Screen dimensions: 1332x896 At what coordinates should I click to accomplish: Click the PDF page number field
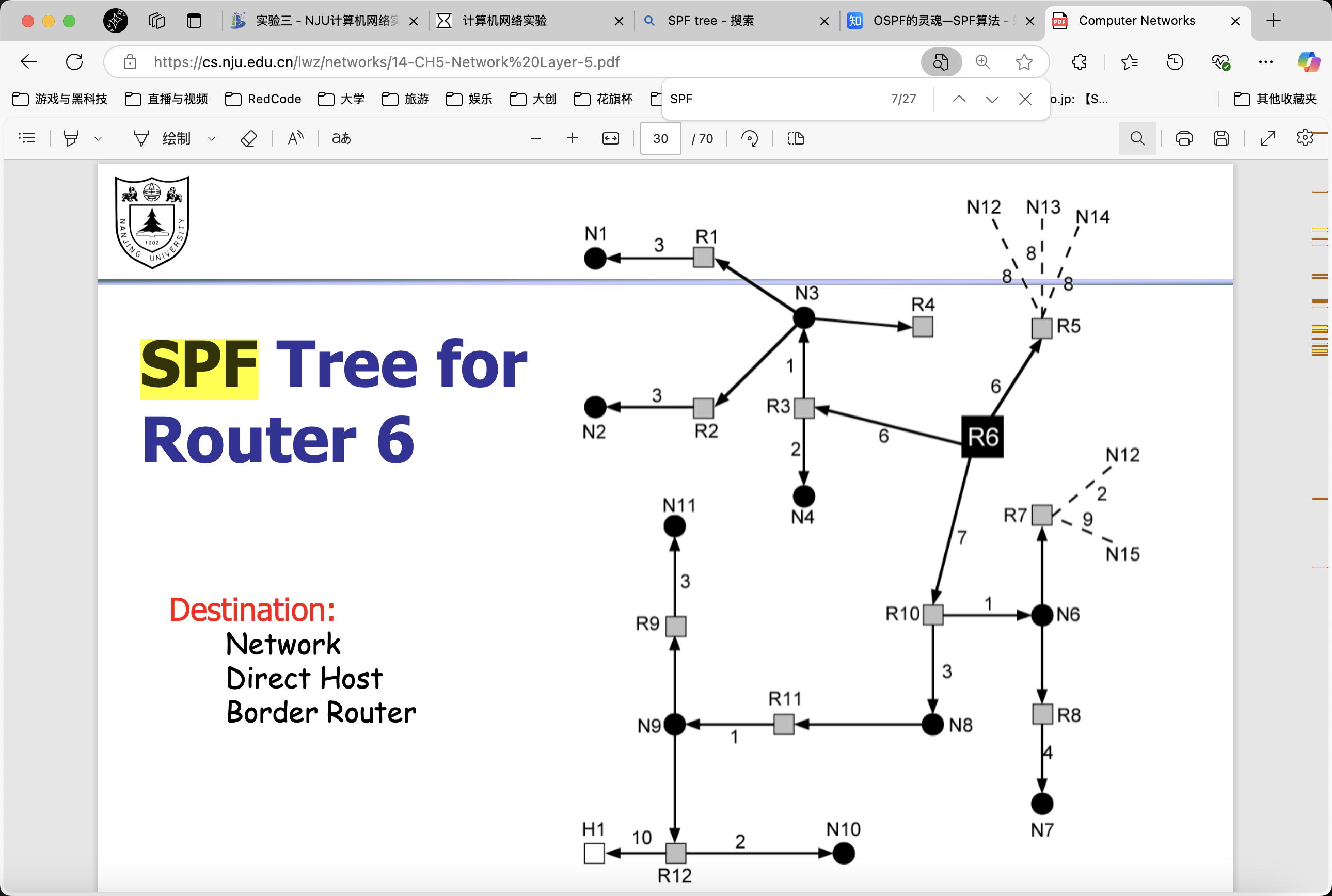[x=660, y=138]
